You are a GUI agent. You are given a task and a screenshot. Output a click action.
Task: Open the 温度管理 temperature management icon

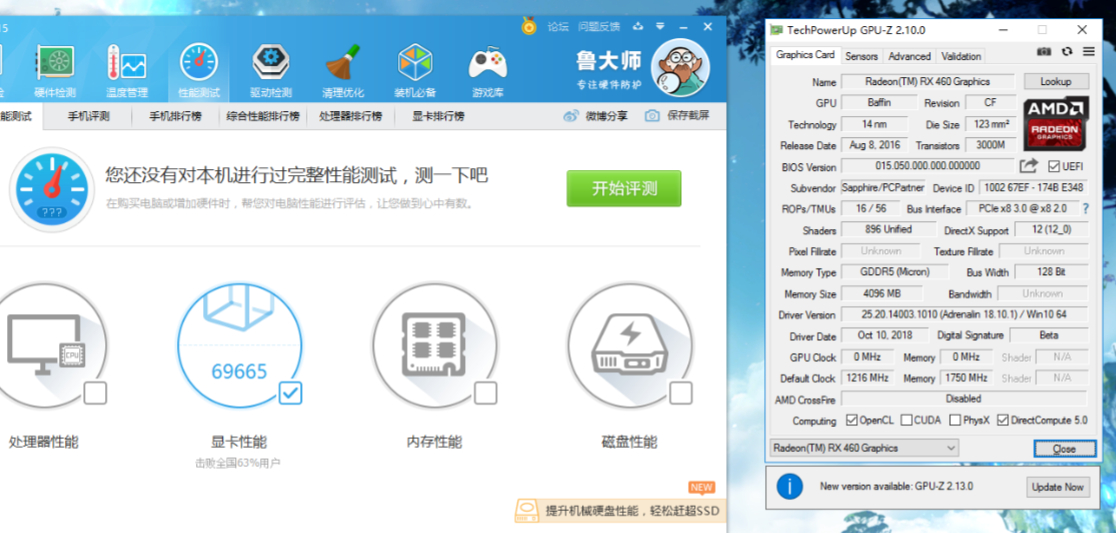tap(127, 63)
